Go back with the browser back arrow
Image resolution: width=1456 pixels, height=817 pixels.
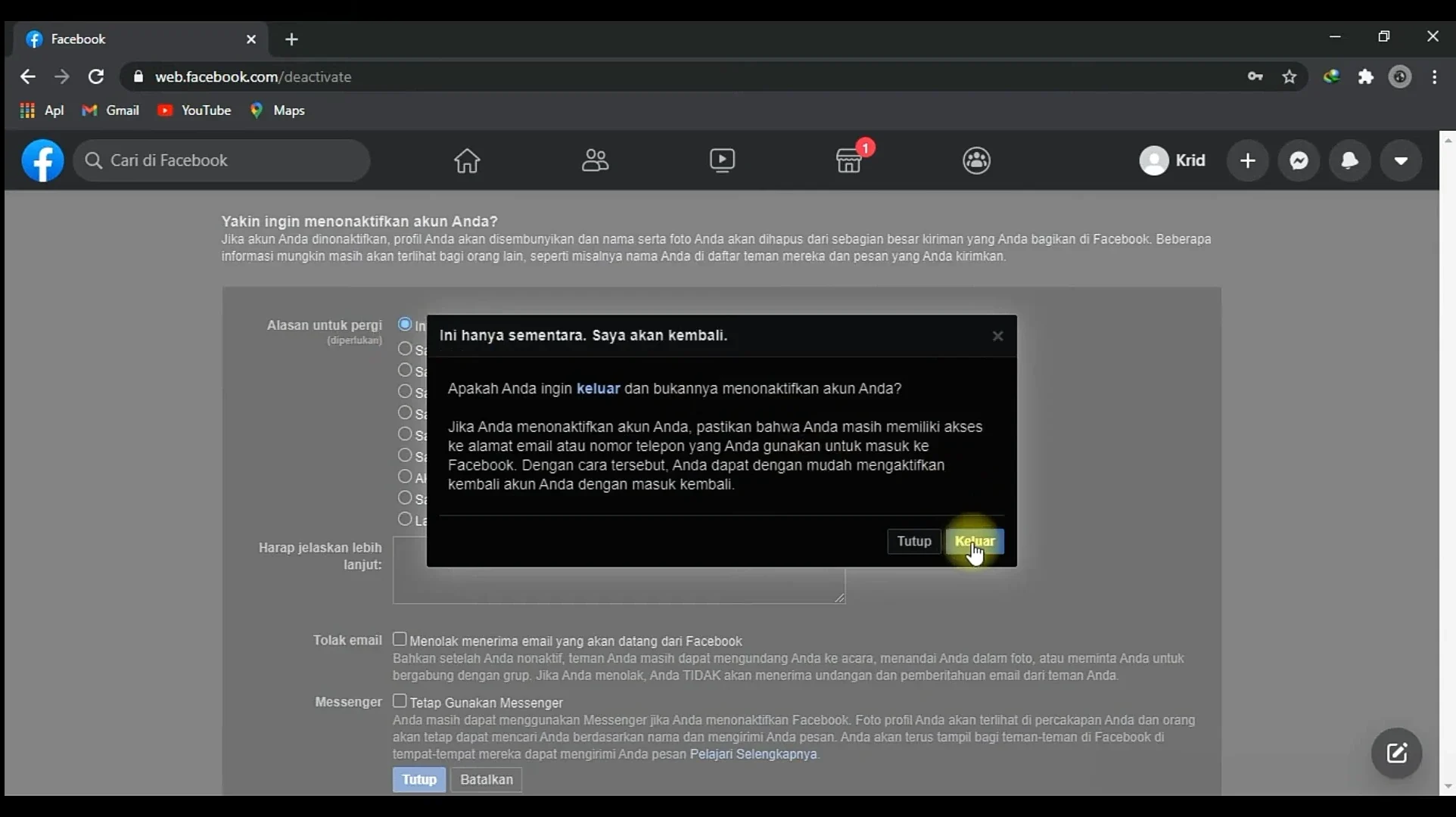tap(28, 76)
